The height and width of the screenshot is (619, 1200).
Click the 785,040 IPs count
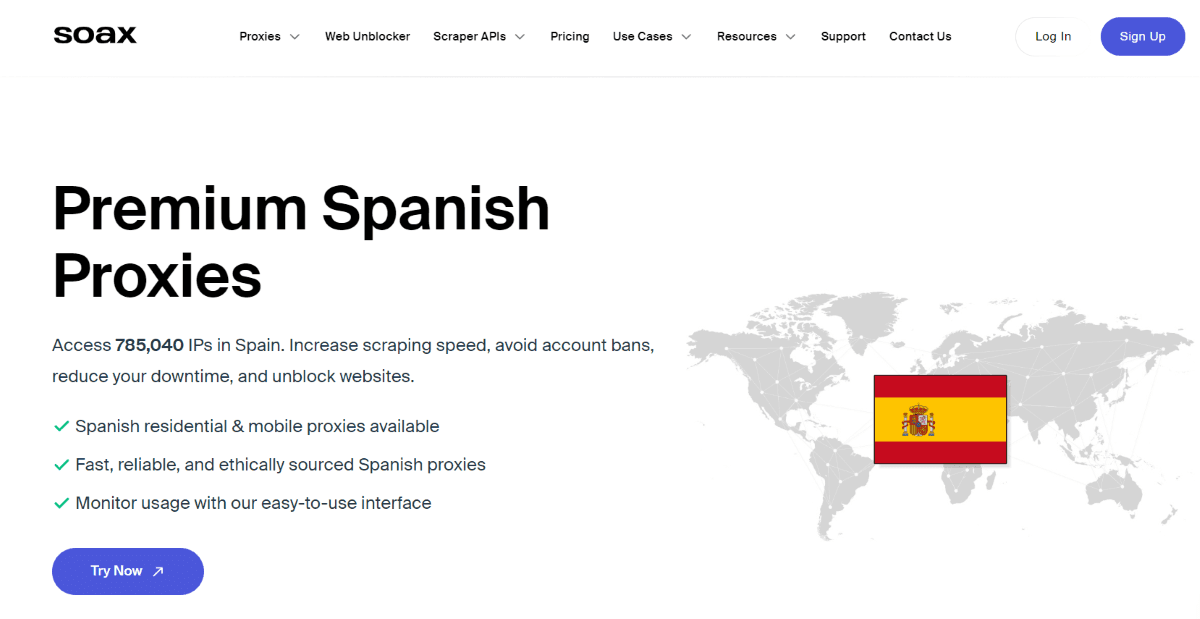(x=149, y=345)
